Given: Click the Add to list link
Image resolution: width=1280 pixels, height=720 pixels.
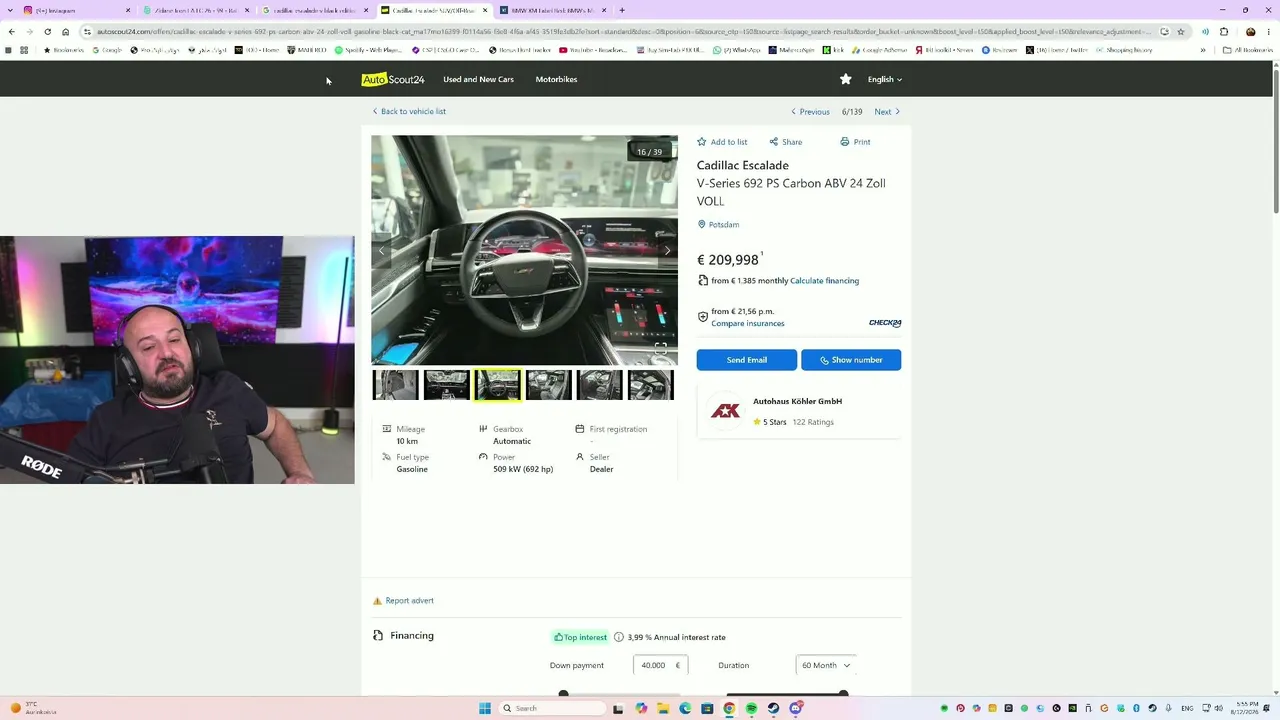Looking at the screenshot, I should [x=729, y=142].
